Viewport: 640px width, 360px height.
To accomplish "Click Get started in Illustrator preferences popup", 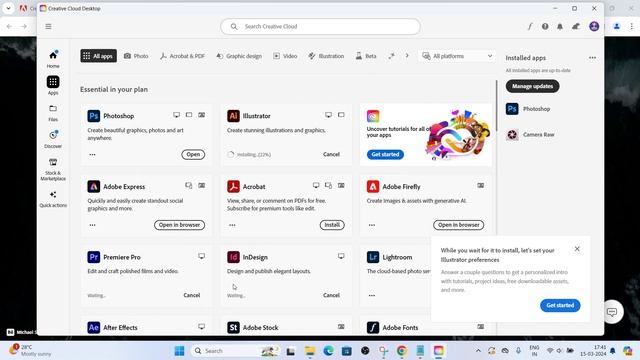I will pyautogui.click(x=560, y=305).
